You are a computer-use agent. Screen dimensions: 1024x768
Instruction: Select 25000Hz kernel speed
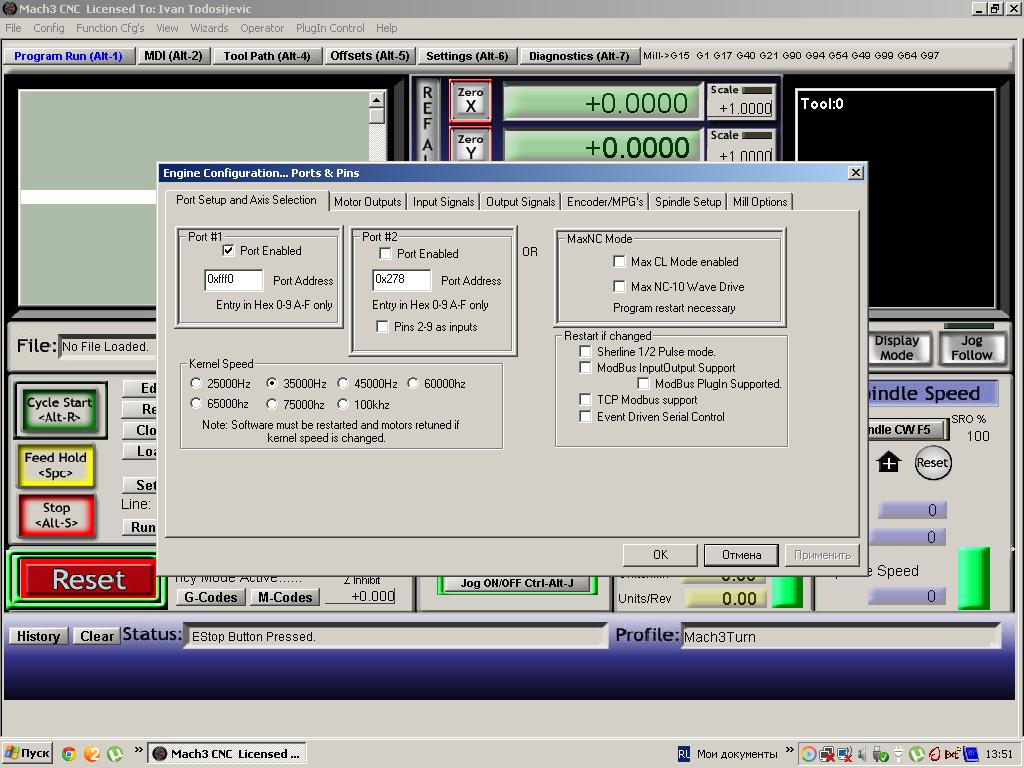(x=196, y=383)
